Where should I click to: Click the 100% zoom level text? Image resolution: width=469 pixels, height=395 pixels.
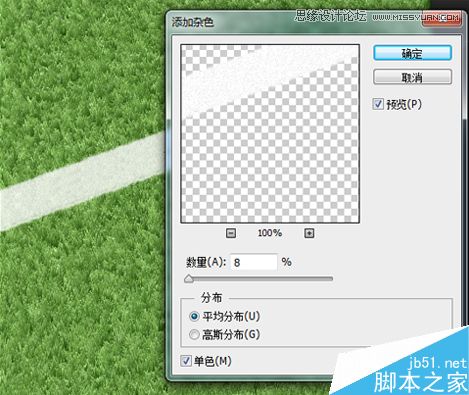270,233
